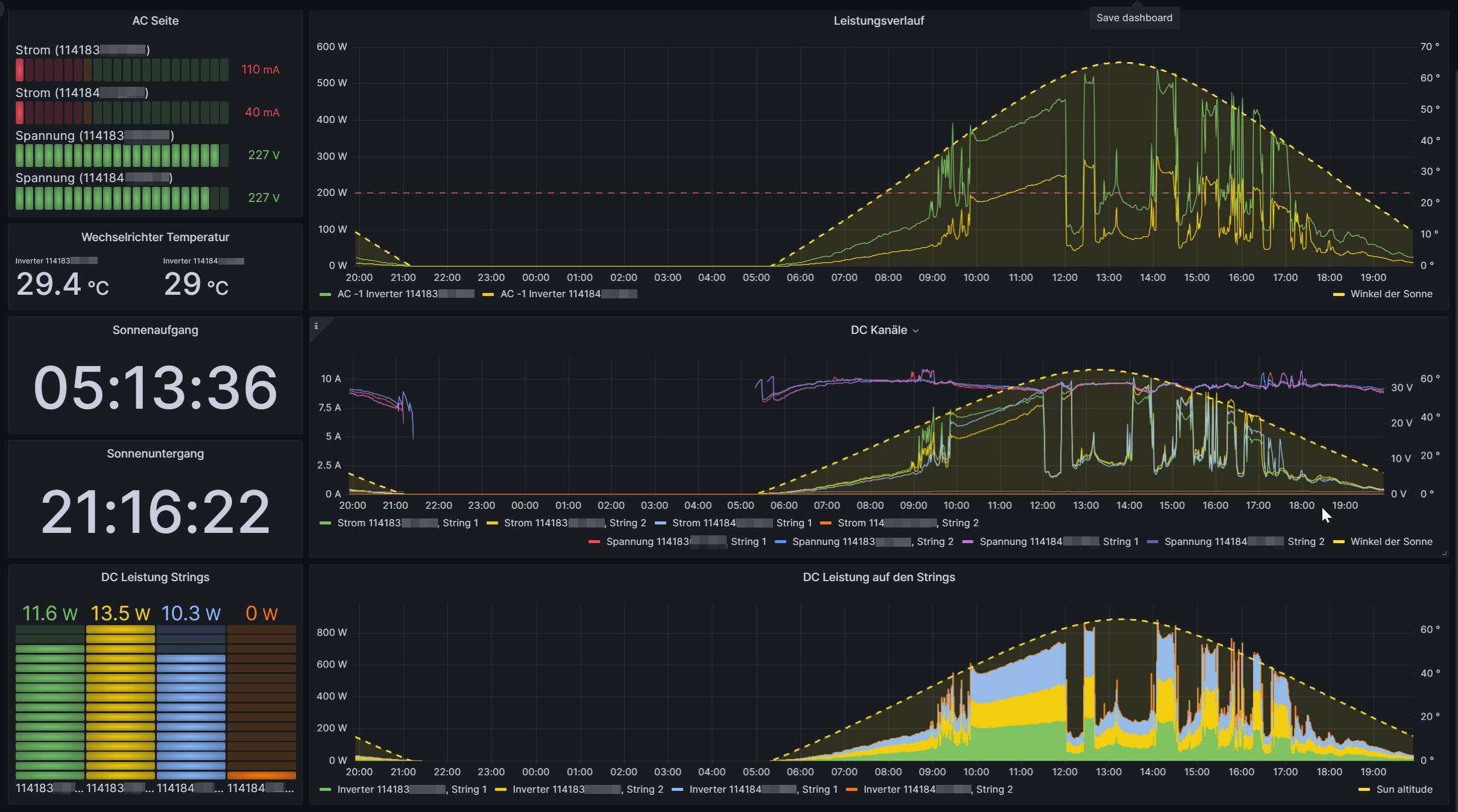Click green line marker beside AC -1 Inverter 114183
This screenshot has width=1458, height=812.
pos(326,294)
